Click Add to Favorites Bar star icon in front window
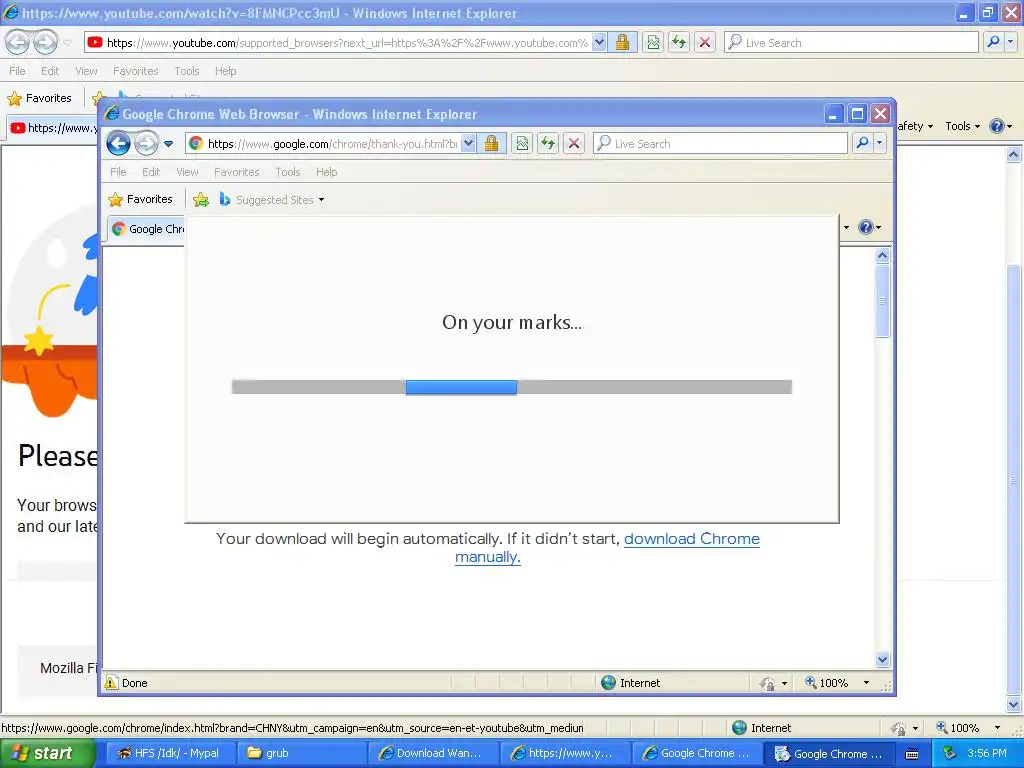This screenshot has height=768, width=1024. tap(201, 200)
